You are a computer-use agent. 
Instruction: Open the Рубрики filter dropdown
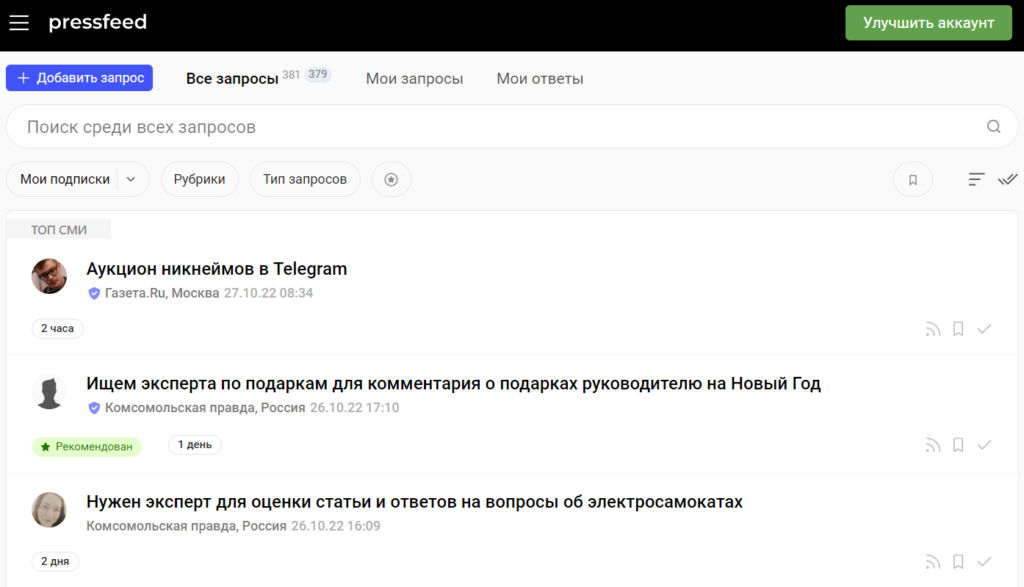[x=199, y=180]
